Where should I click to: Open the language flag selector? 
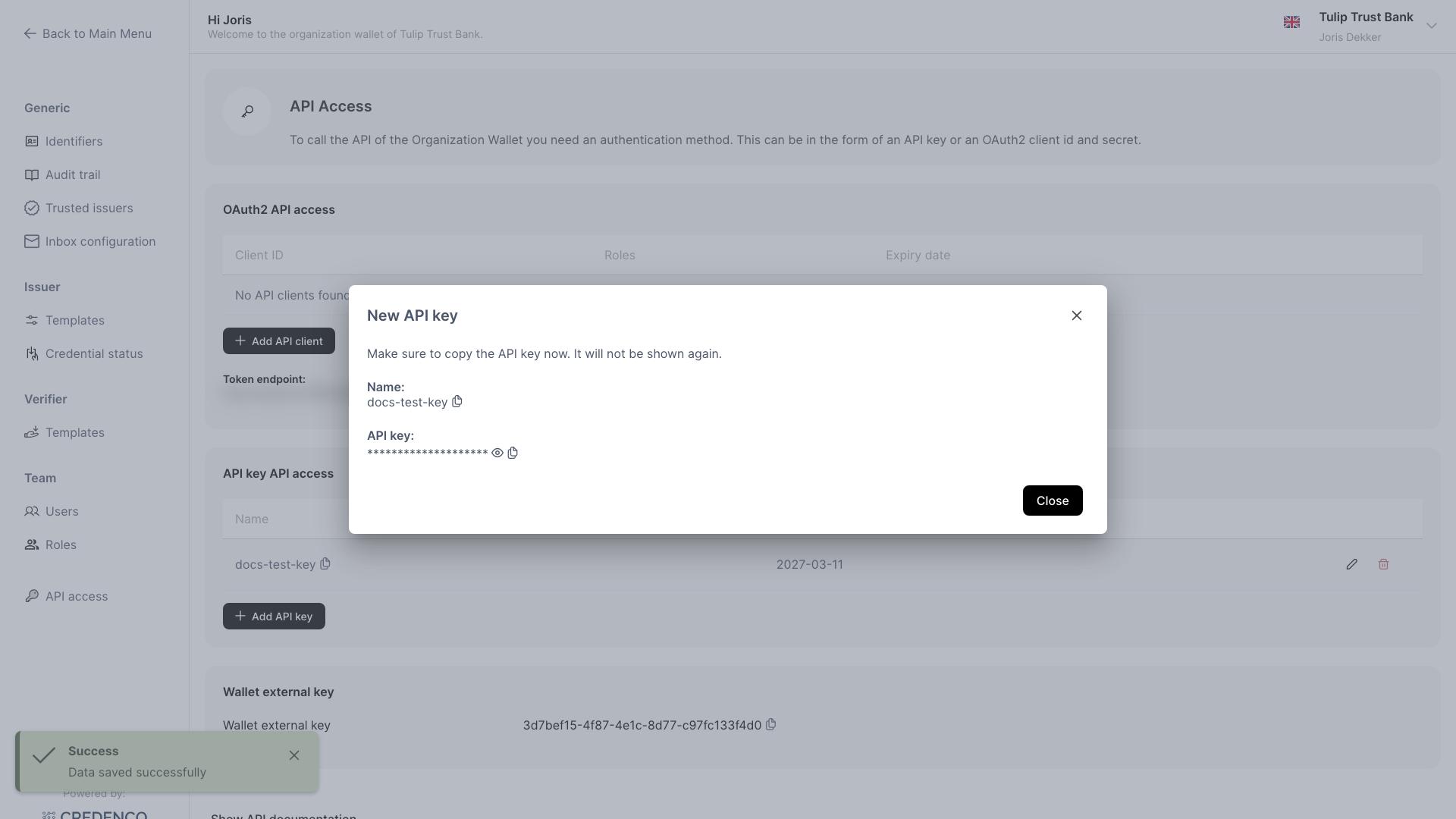coord(1291,22)
